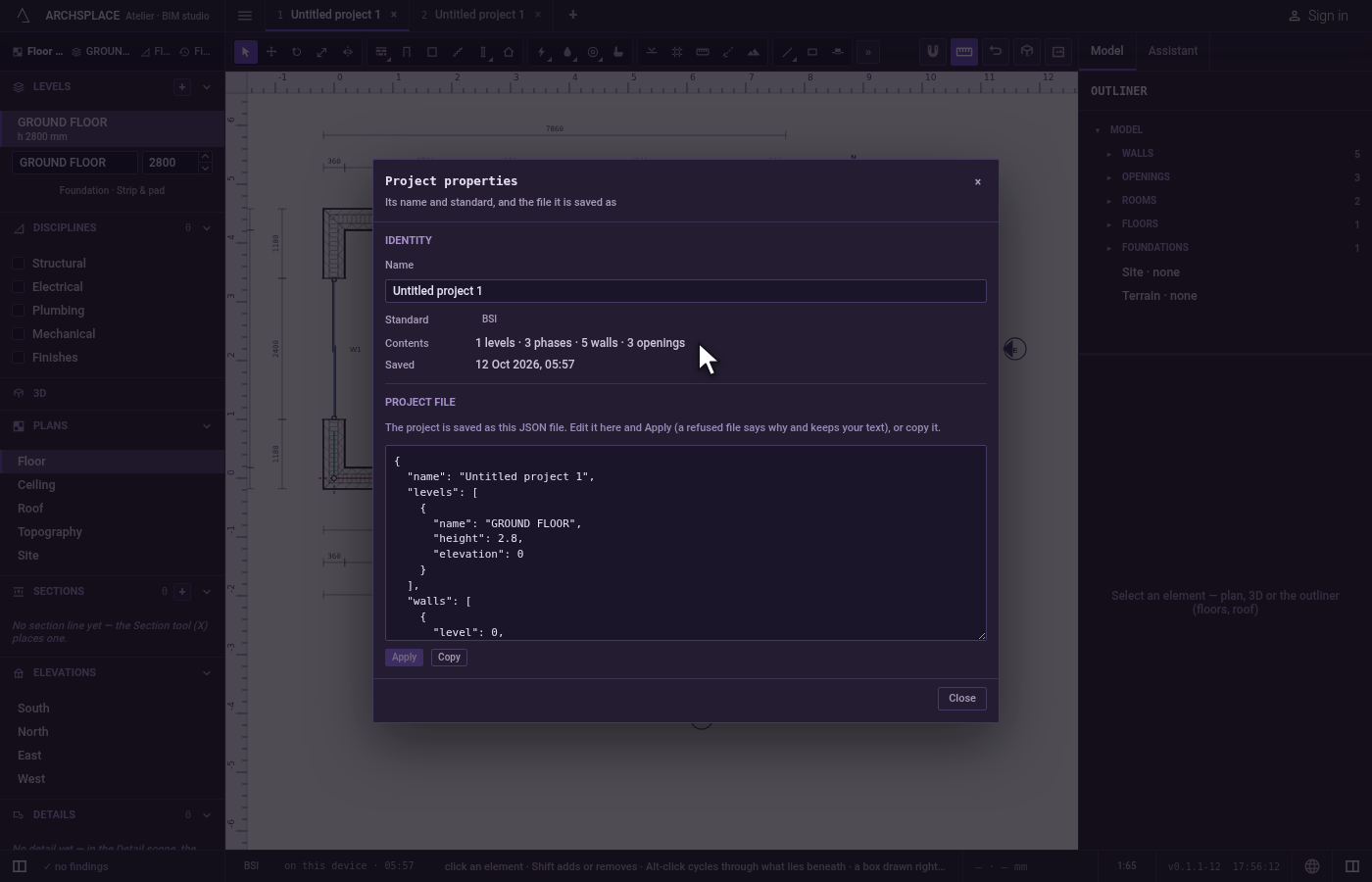Screen dimensions: 1372x882
Task: Pick the Rotate tool in toolbar
Action: pyautogui.click(x=297, y=52)
